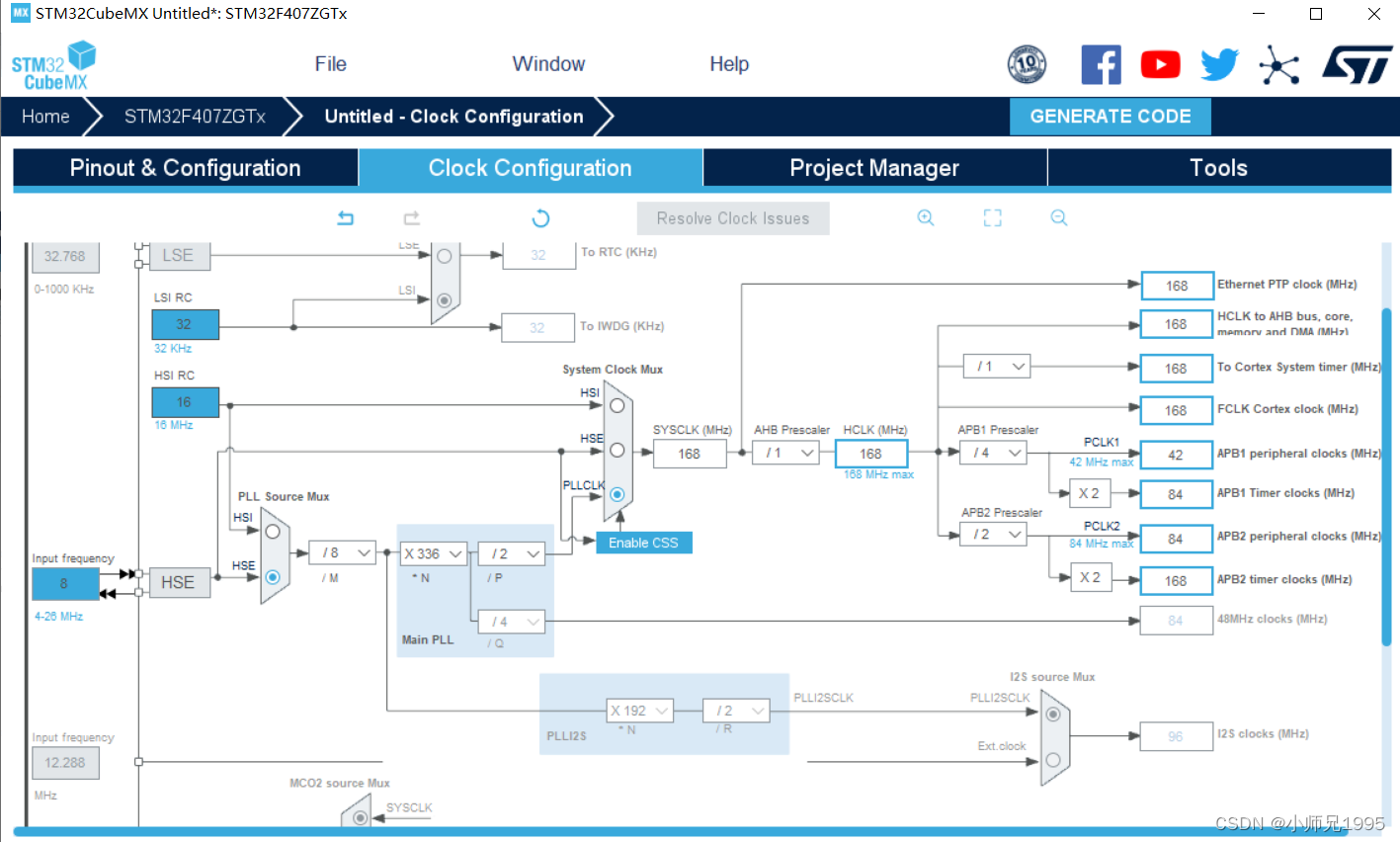1400x842 pixels.
Task: Click the redo arrow icon
Action: [x=412, y=217]
